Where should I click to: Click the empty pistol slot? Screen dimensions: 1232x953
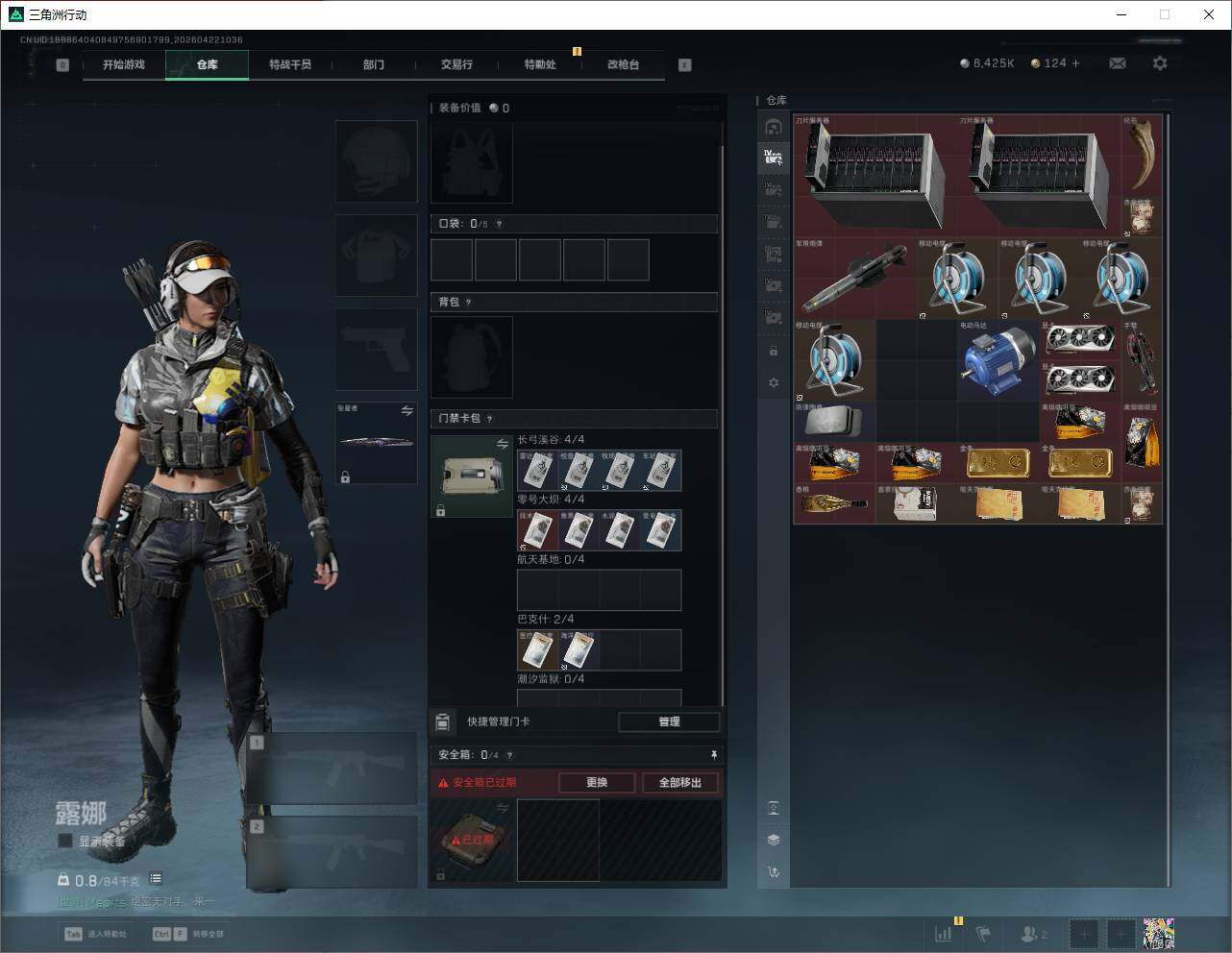[x=376, y=350]
